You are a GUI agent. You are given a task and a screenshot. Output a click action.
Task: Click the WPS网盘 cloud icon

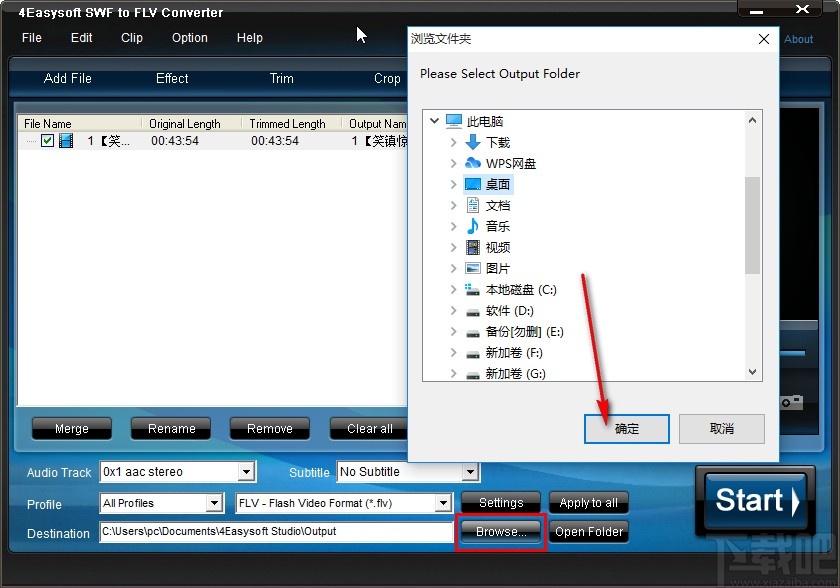point(472,163)
